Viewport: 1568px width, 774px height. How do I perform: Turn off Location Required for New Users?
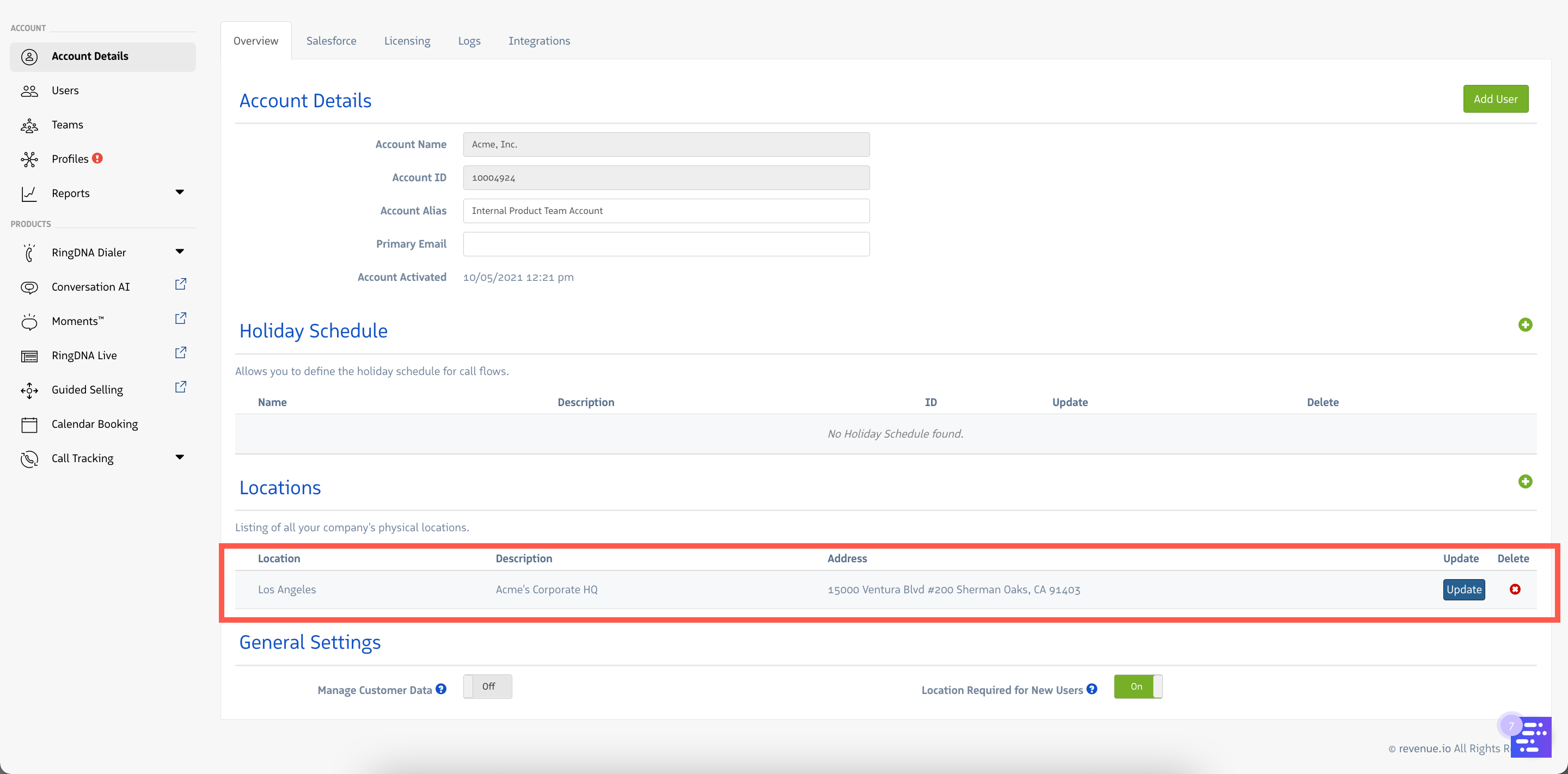(1138, 686)
